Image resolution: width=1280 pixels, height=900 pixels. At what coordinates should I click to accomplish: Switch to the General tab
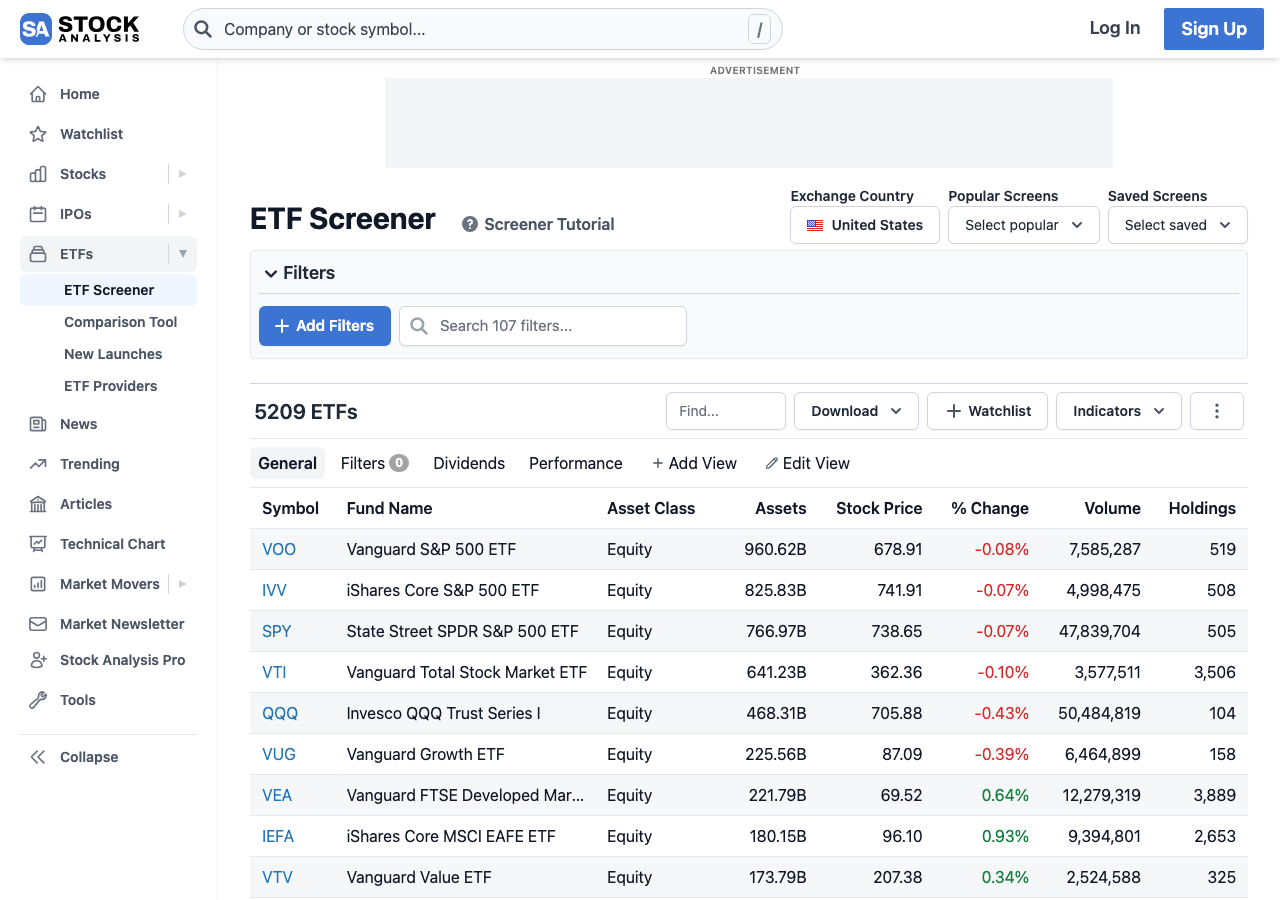coord(287,463)
